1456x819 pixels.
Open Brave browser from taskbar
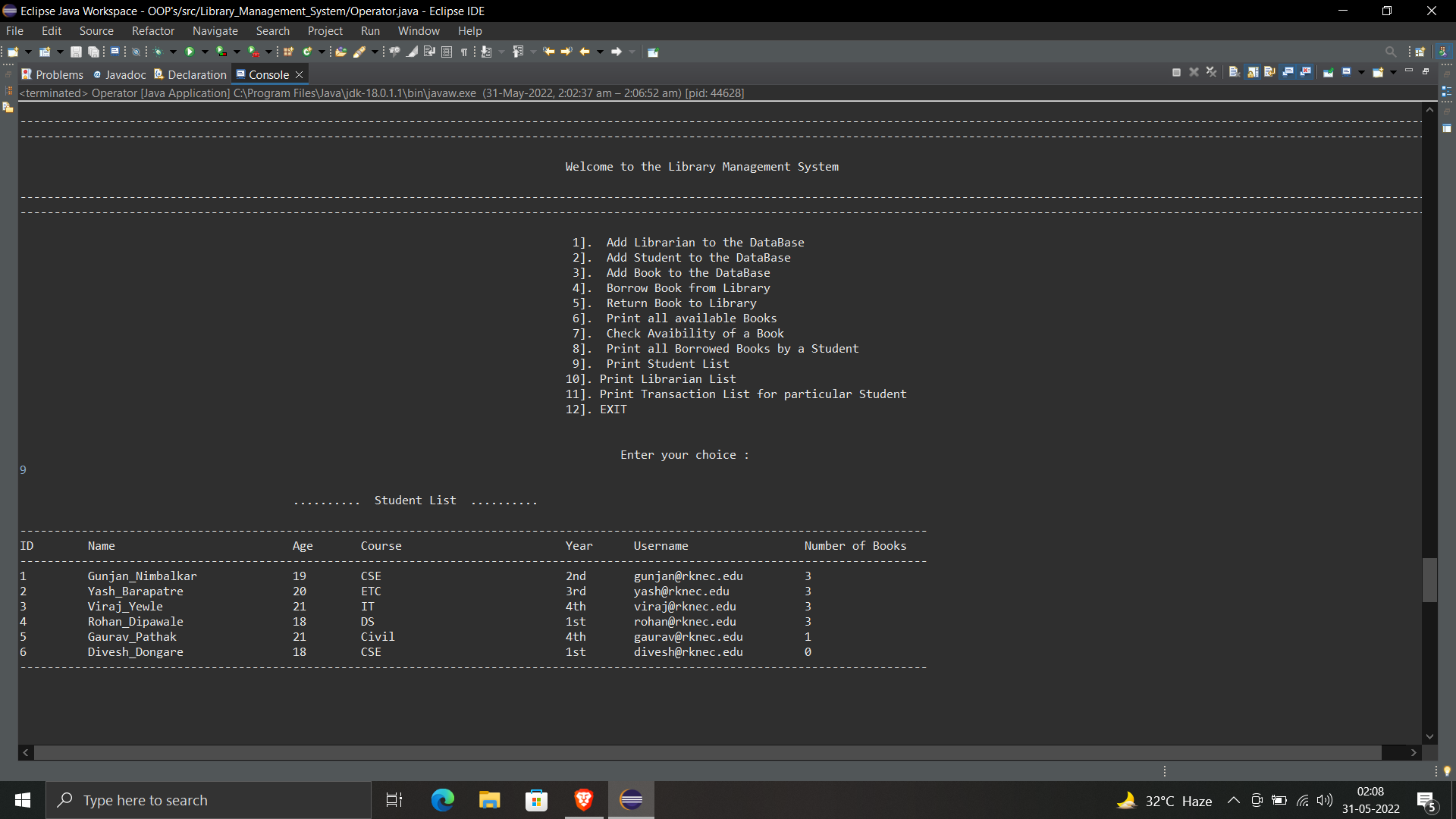tap(583, 800)
